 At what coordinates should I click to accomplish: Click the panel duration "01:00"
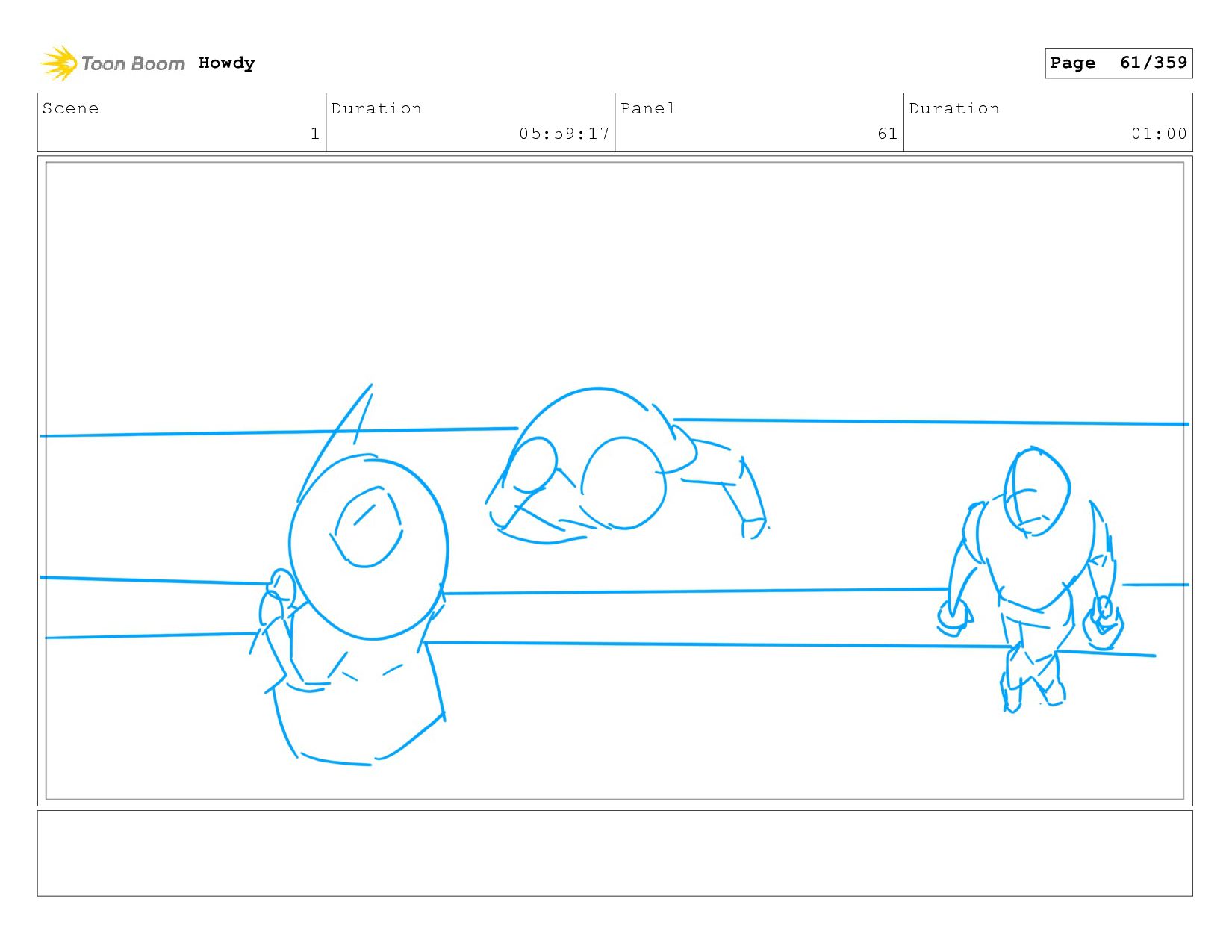pyautogui.click(x=1159, y=134)
